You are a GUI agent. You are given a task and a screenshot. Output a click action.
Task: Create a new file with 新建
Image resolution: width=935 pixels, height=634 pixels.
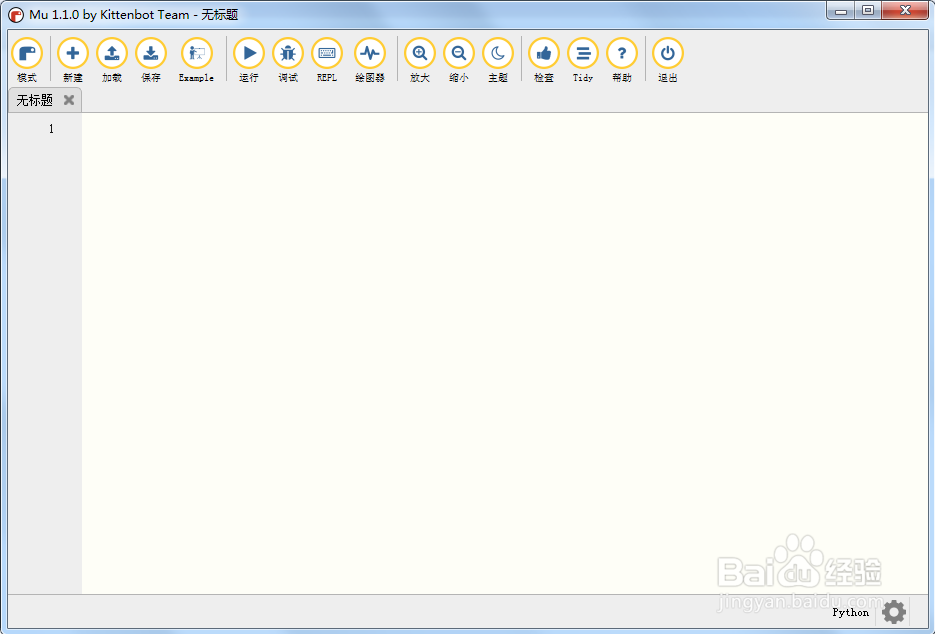pyautogui.click(x=72, y=54)
